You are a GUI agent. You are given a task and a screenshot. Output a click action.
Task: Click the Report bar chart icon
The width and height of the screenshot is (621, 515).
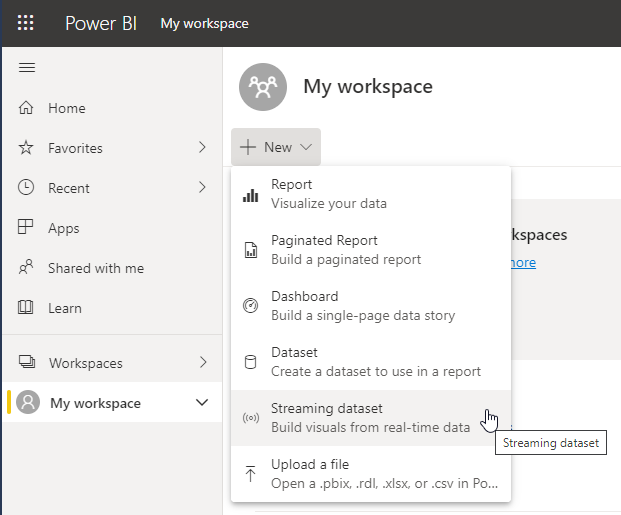(x=250, y=195)
